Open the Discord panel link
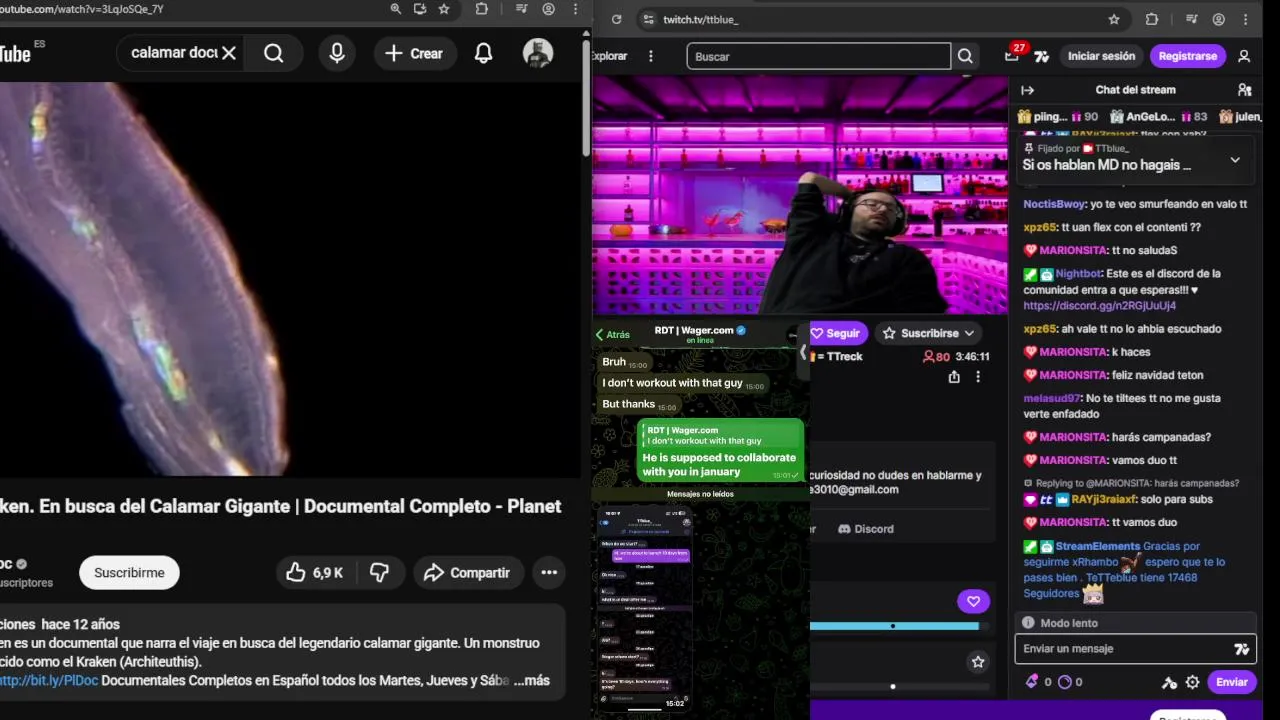1280x720 pixels. (866, 528)
